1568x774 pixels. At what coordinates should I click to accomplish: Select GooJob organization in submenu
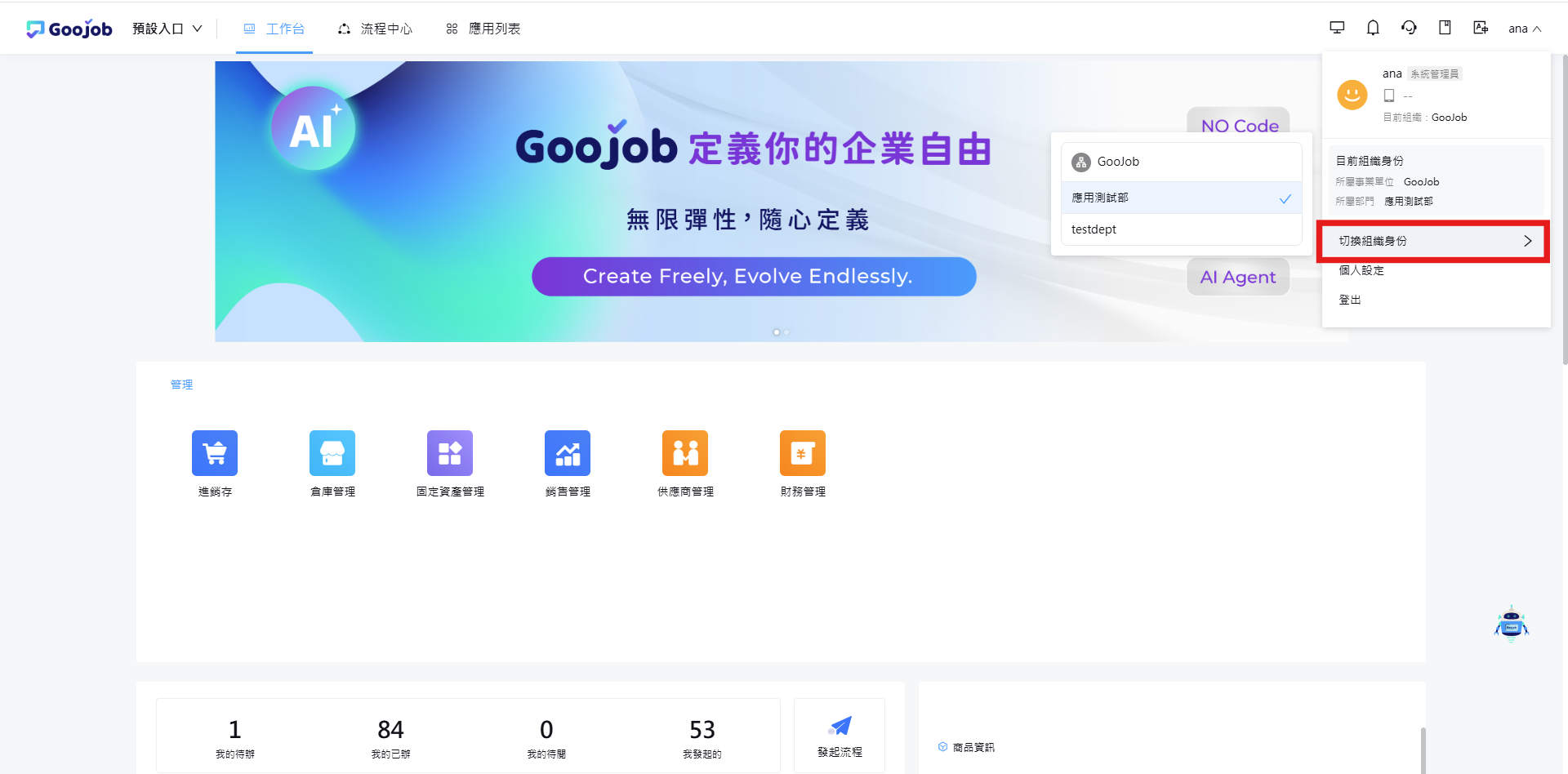[x=1181, y=162]
